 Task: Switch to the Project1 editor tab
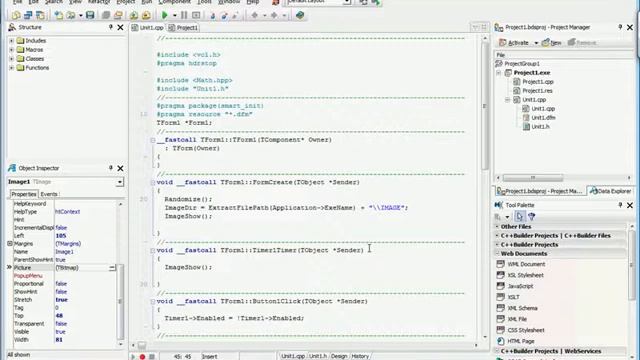click(x=183, y=28)
